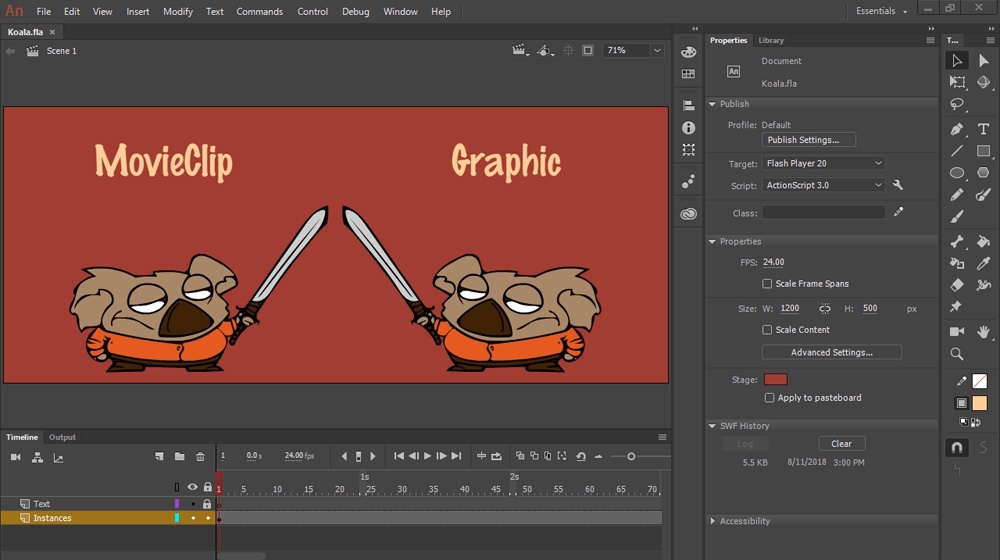Open the Debug menu
The image size is (1000, 560).
(355, 11)
